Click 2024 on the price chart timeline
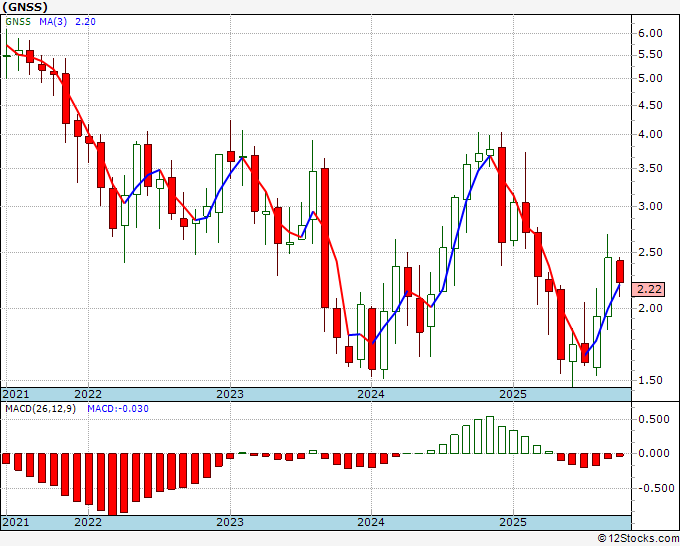680x546 pixels. (371, 394)
